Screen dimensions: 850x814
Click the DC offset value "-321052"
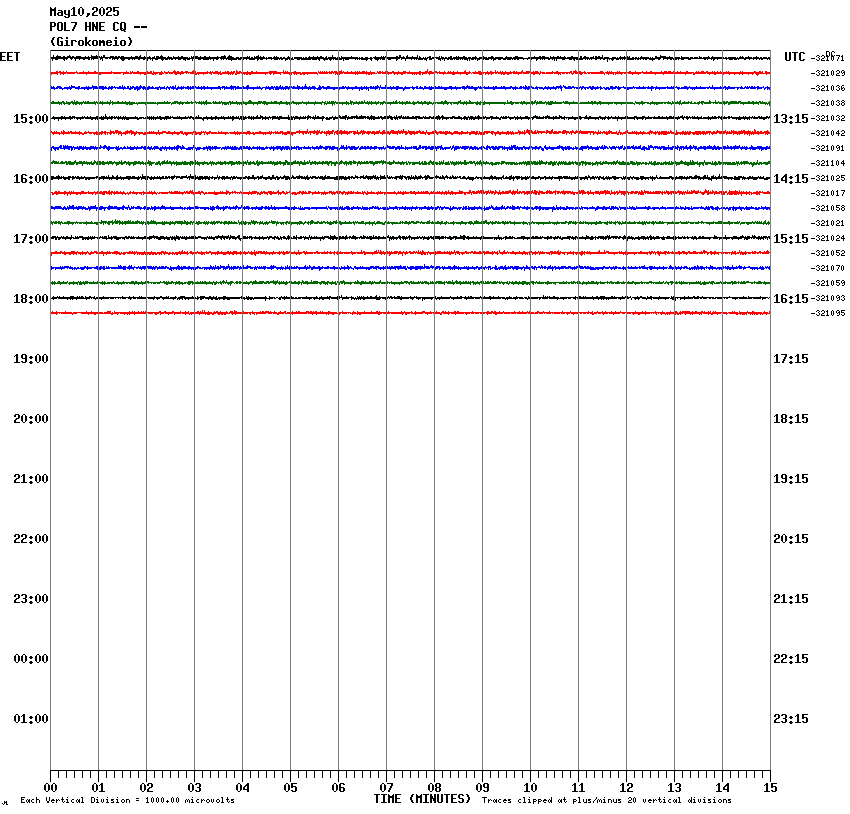tap(828, 253)
